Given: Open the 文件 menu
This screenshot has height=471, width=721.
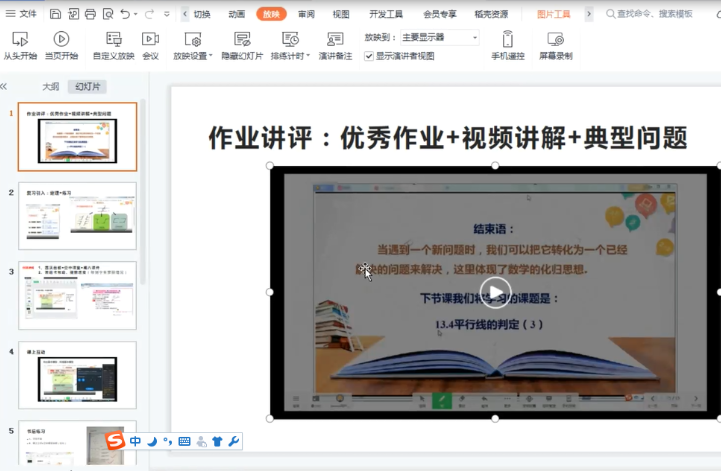Looking at the screenshot, I should pyautogui.click(x=22, y=14).
